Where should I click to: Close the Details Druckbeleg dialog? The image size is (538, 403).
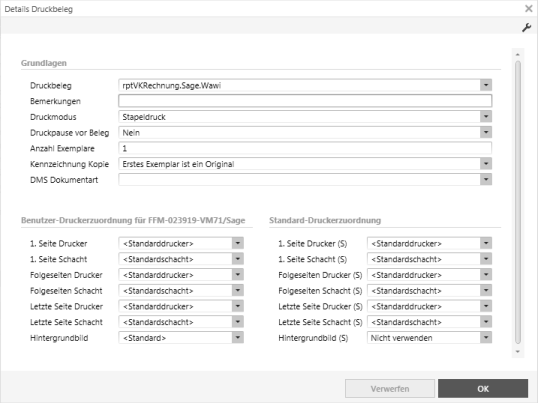(x=528, y=8)
